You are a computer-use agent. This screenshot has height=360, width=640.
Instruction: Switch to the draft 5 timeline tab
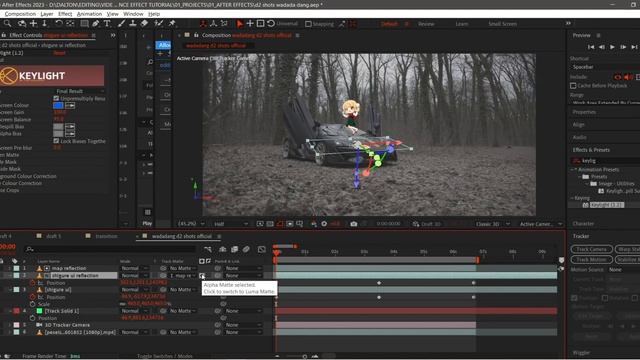point(53,236)
